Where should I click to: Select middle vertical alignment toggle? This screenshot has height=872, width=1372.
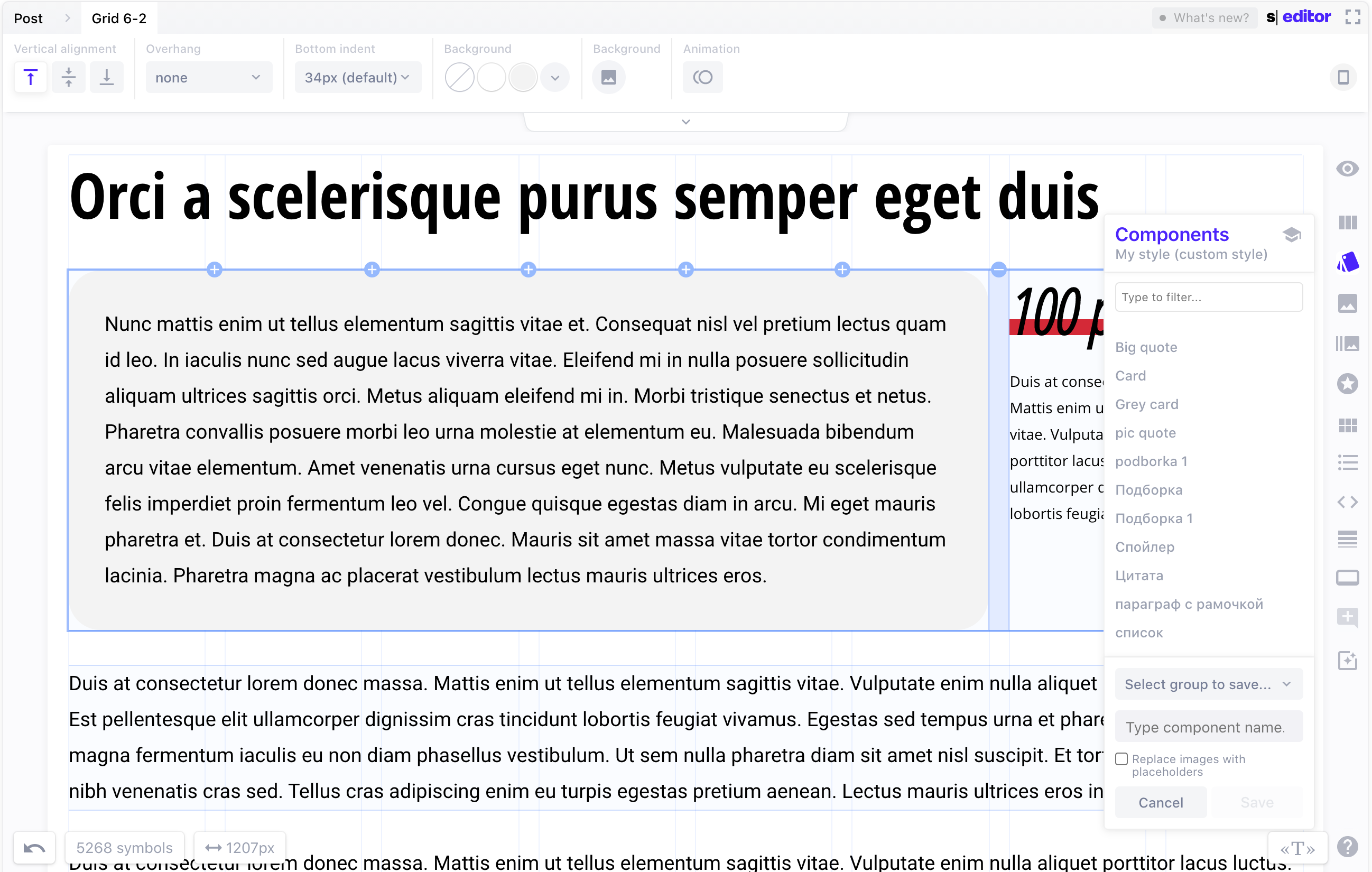tap(68, 78)
